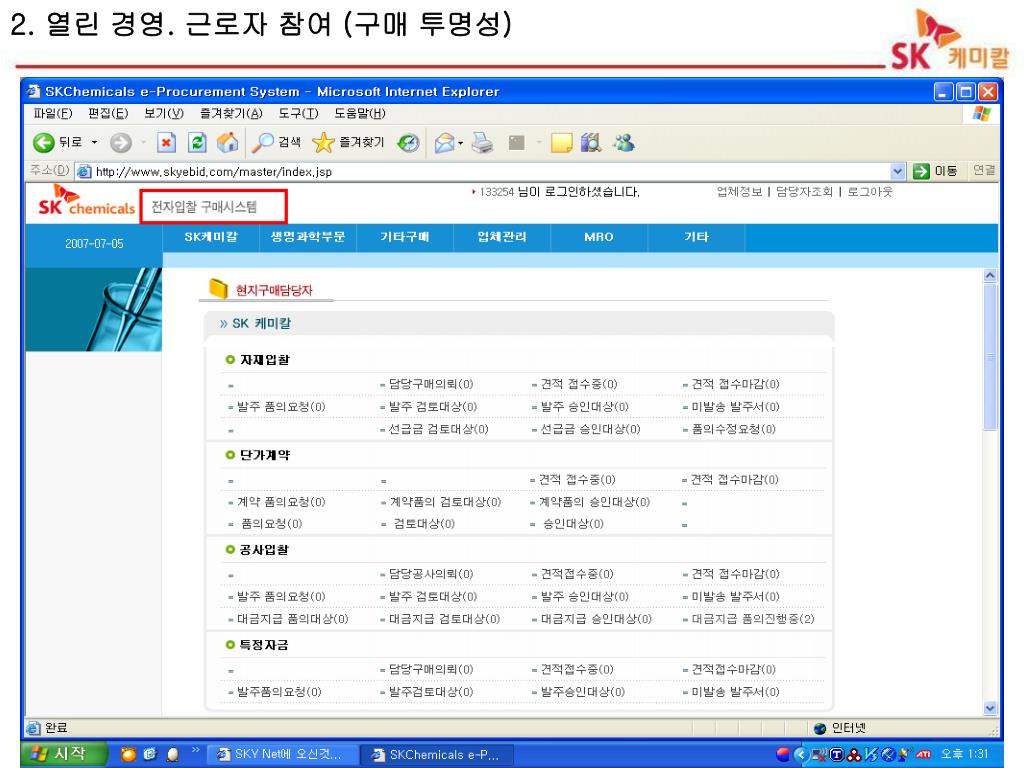Click the page scrollbar up arrow
This screenshot has width=1024, height=768.
(990, 276)
